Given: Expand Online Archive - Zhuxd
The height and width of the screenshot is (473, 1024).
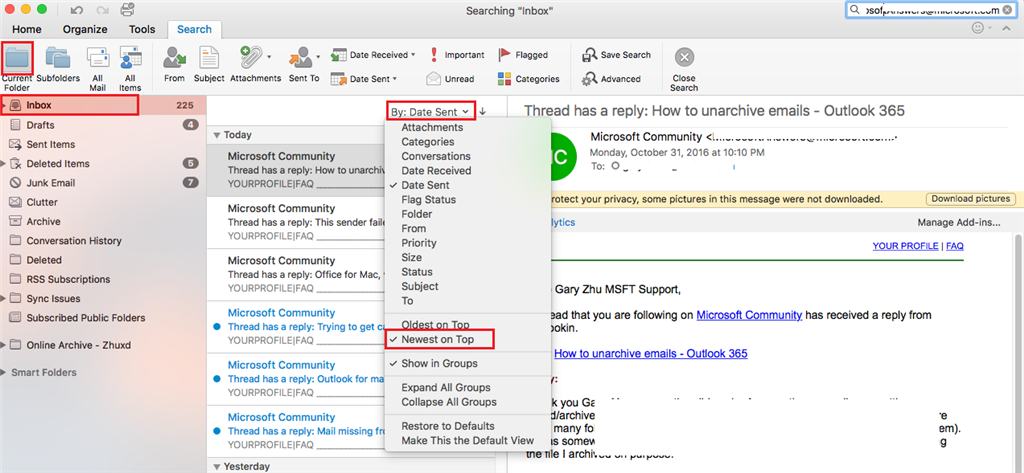Looking at the screenshot, I should point(5,345).
